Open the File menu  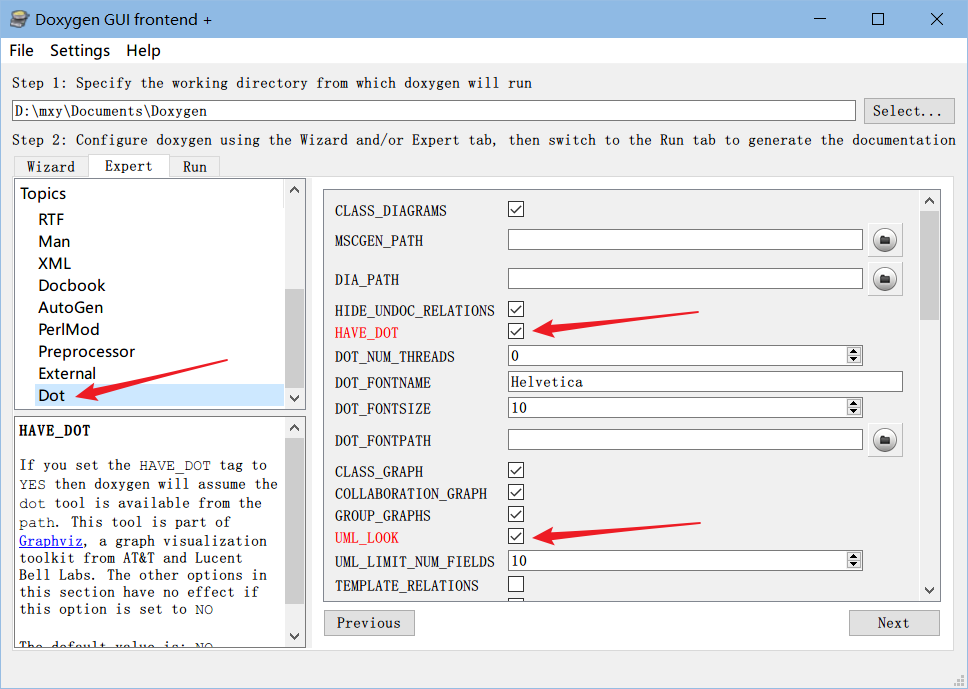click(x=21, y=51)
